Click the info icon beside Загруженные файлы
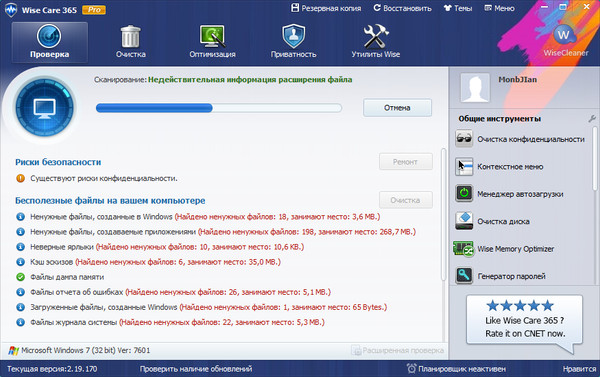This screenshot has width=600, height=377. coord(20,307)
